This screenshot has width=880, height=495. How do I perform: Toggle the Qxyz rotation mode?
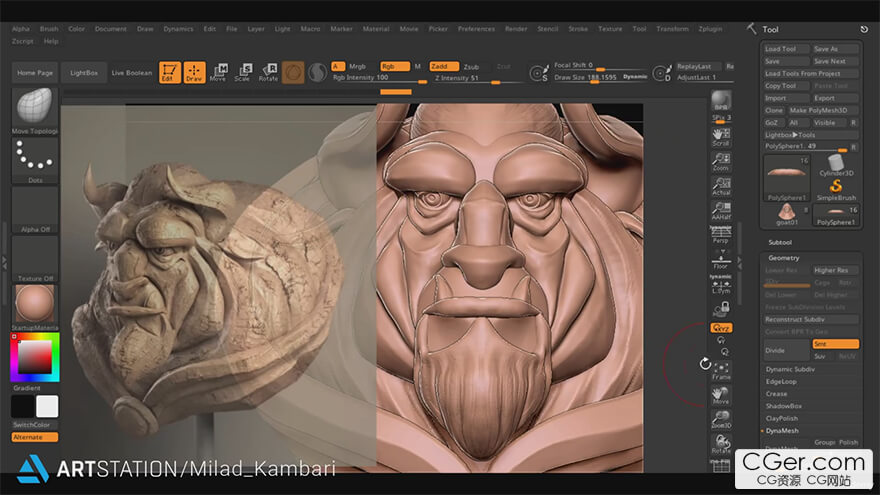pyautogui.click(x=721, y=328)
